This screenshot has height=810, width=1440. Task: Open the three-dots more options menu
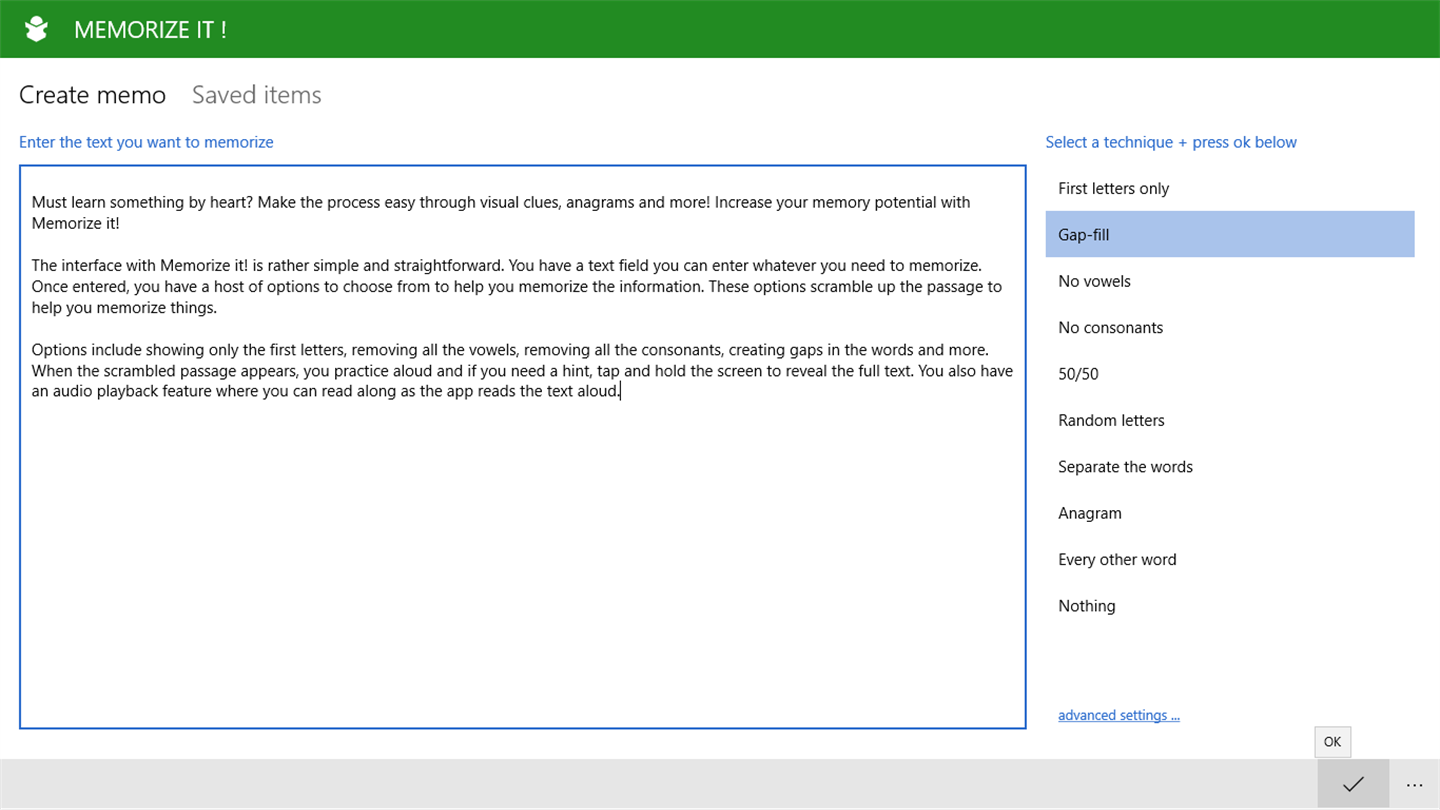click(x=1414, y=784)
